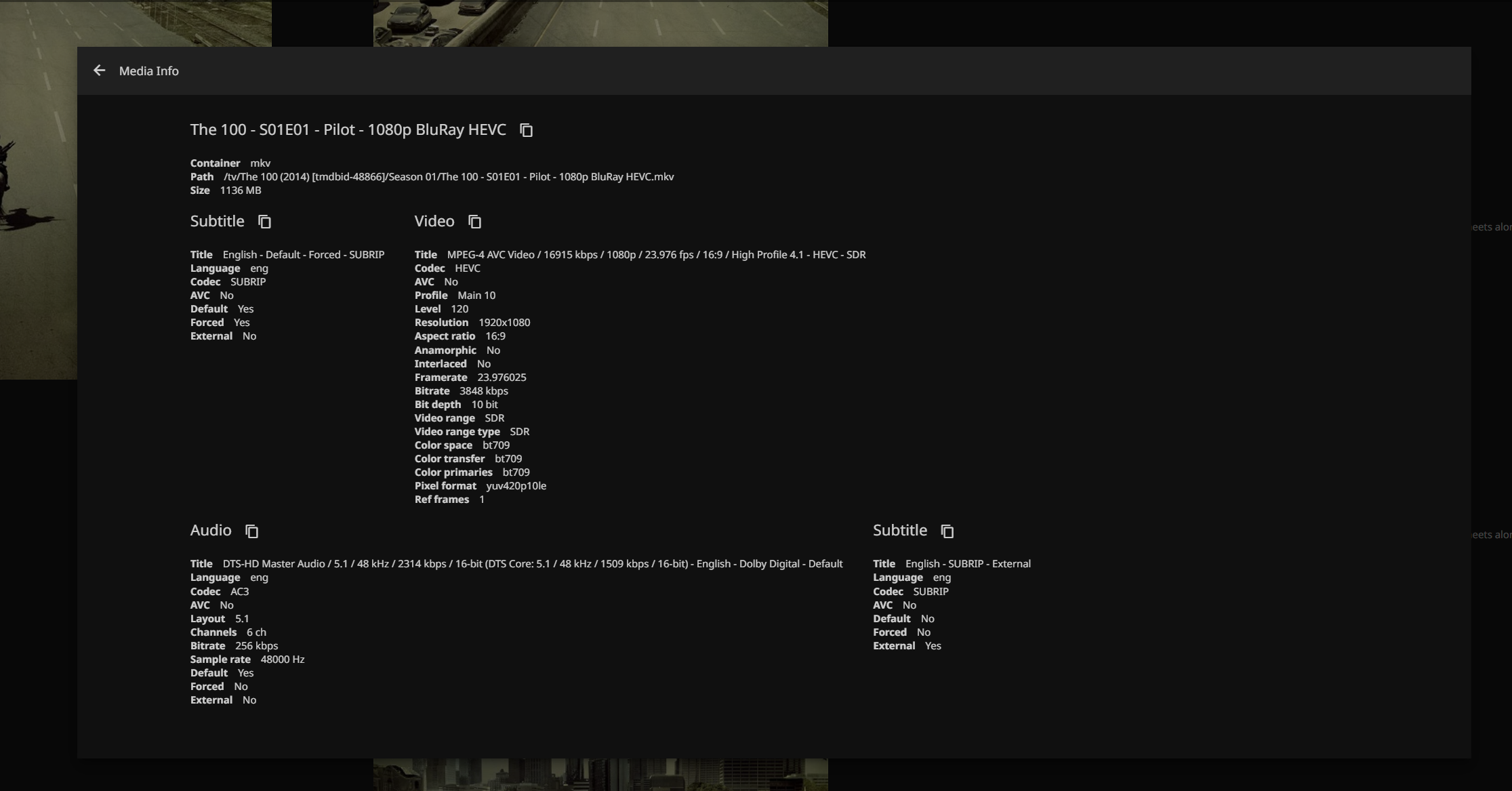Click the back arrow beside Media Info

click(x=99, y=70)
